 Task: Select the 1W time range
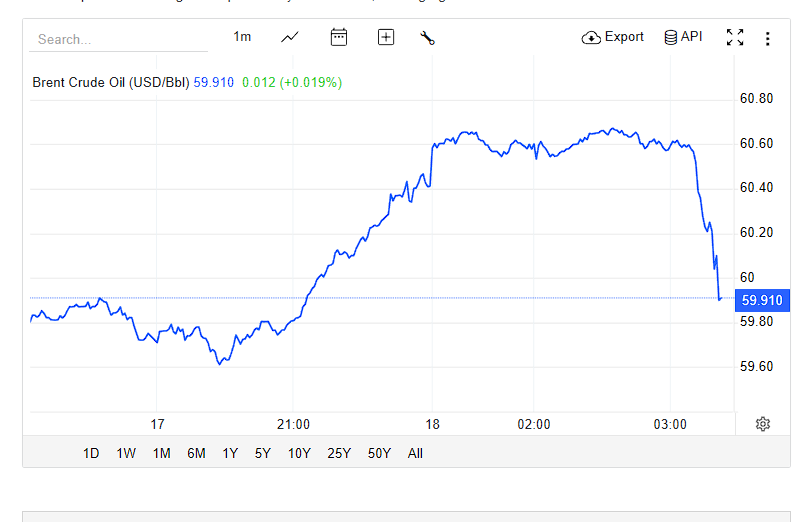[126, 453]
